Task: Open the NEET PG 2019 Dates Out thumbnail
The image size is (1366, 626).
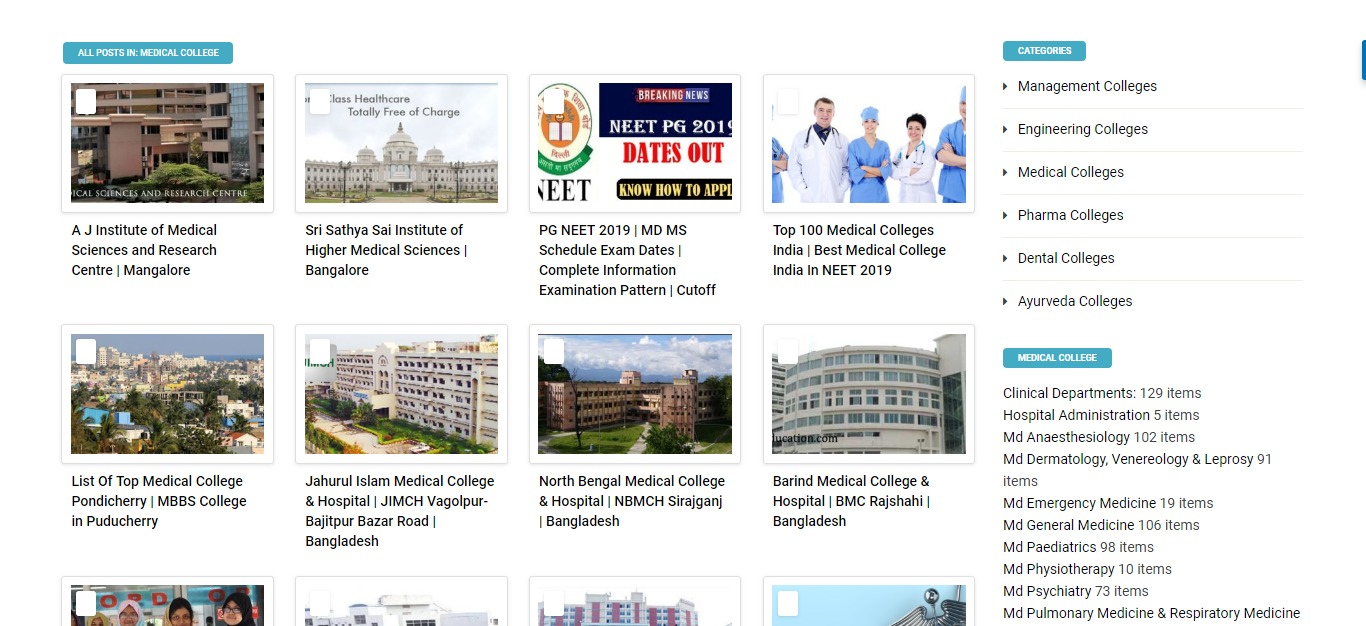Action: pos(635,143)
